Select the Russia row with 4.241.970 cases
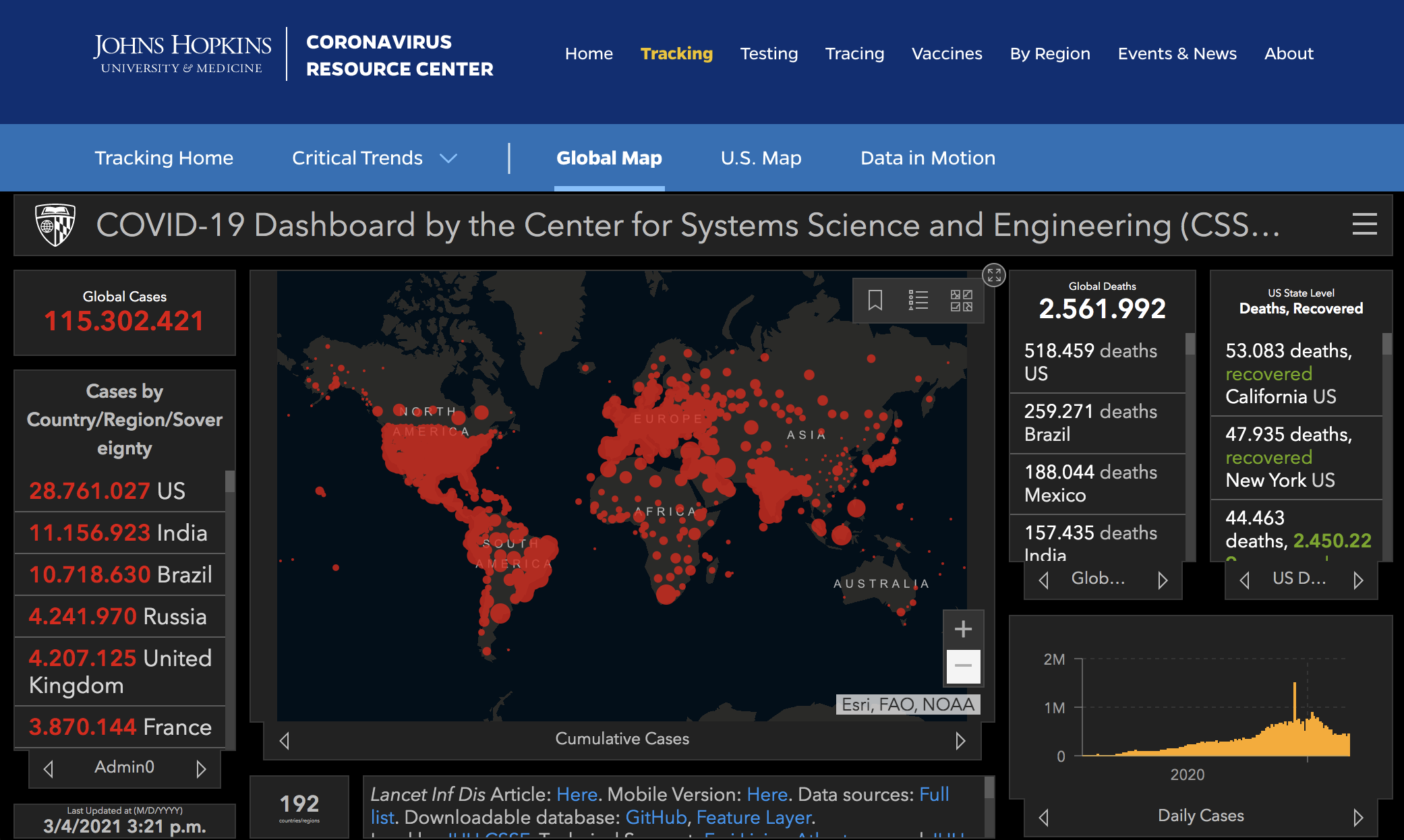The height and width of the screenshot is (840, 1404). coord(120,616)
